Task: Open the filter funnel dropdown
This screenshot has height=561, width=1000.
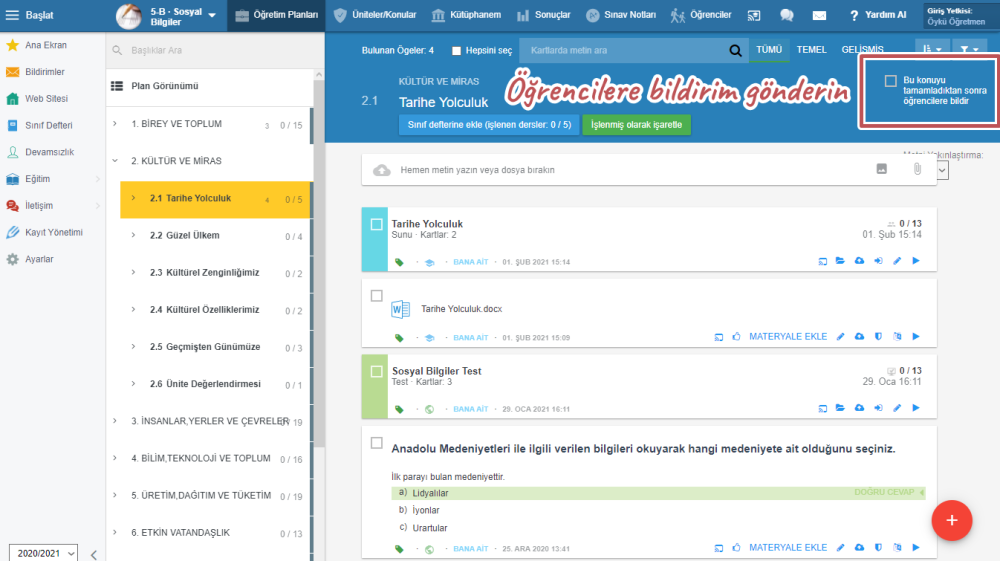Action: click(x=969, y=49)
